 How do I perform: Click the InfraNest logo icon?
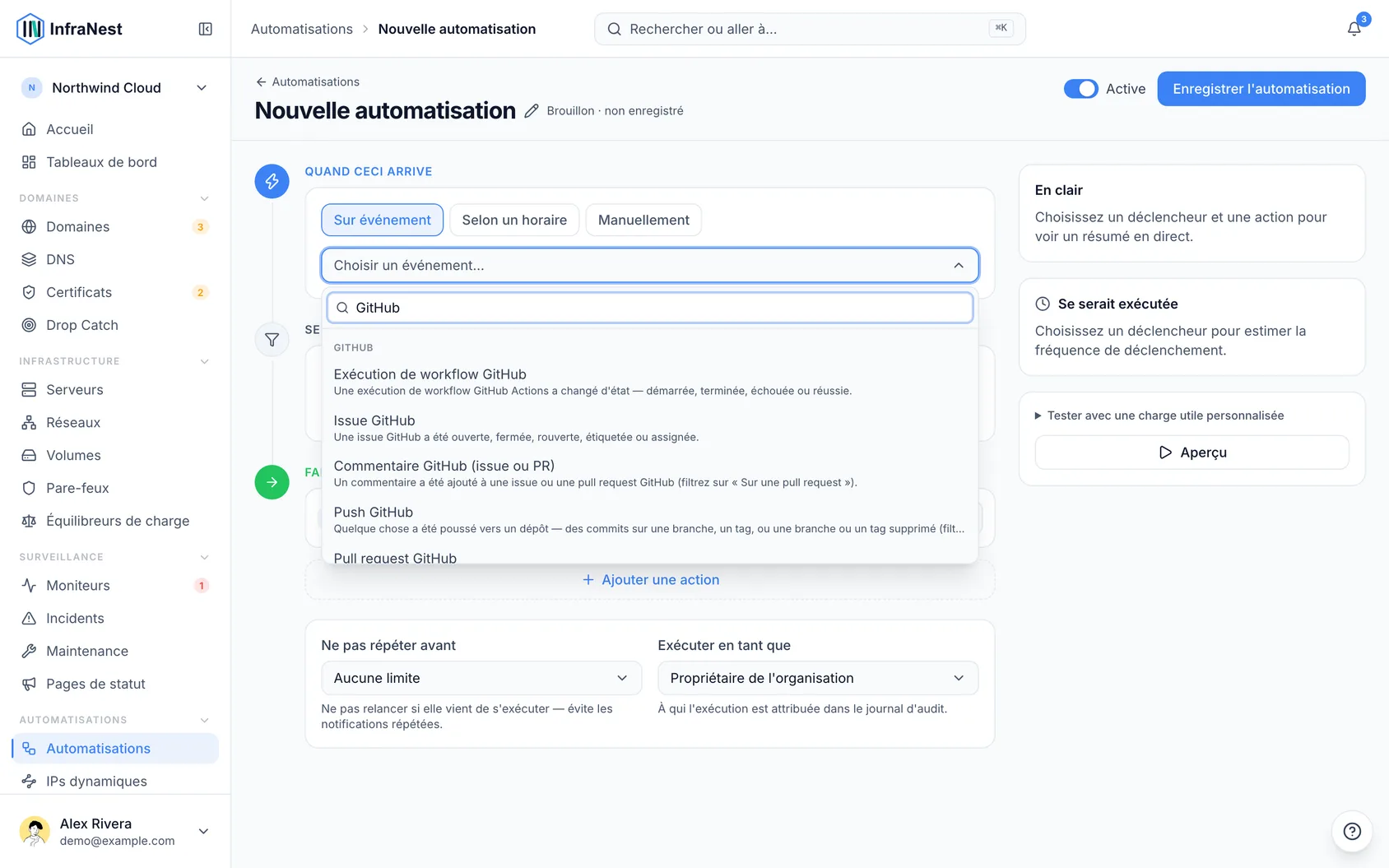(30, 29)
